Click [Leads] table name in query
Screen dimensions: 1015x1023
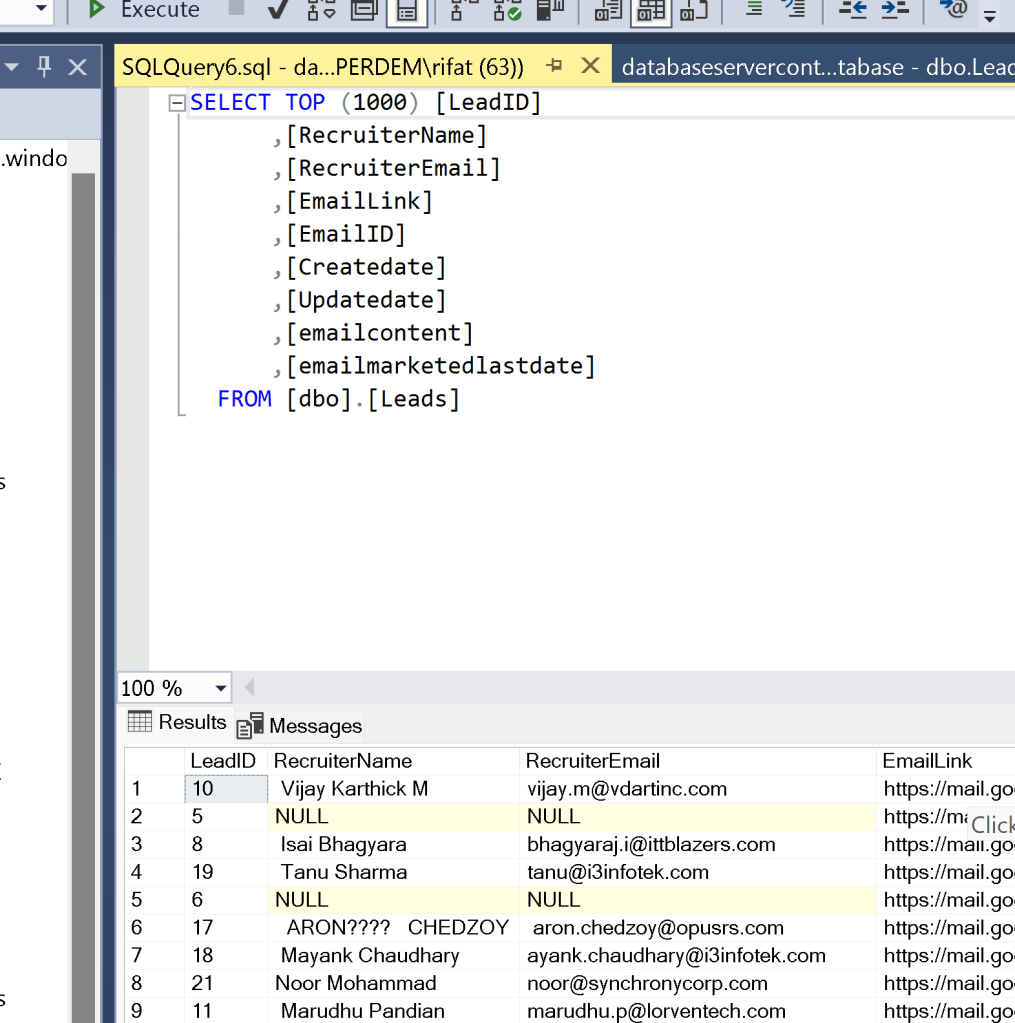pos(414,399)
